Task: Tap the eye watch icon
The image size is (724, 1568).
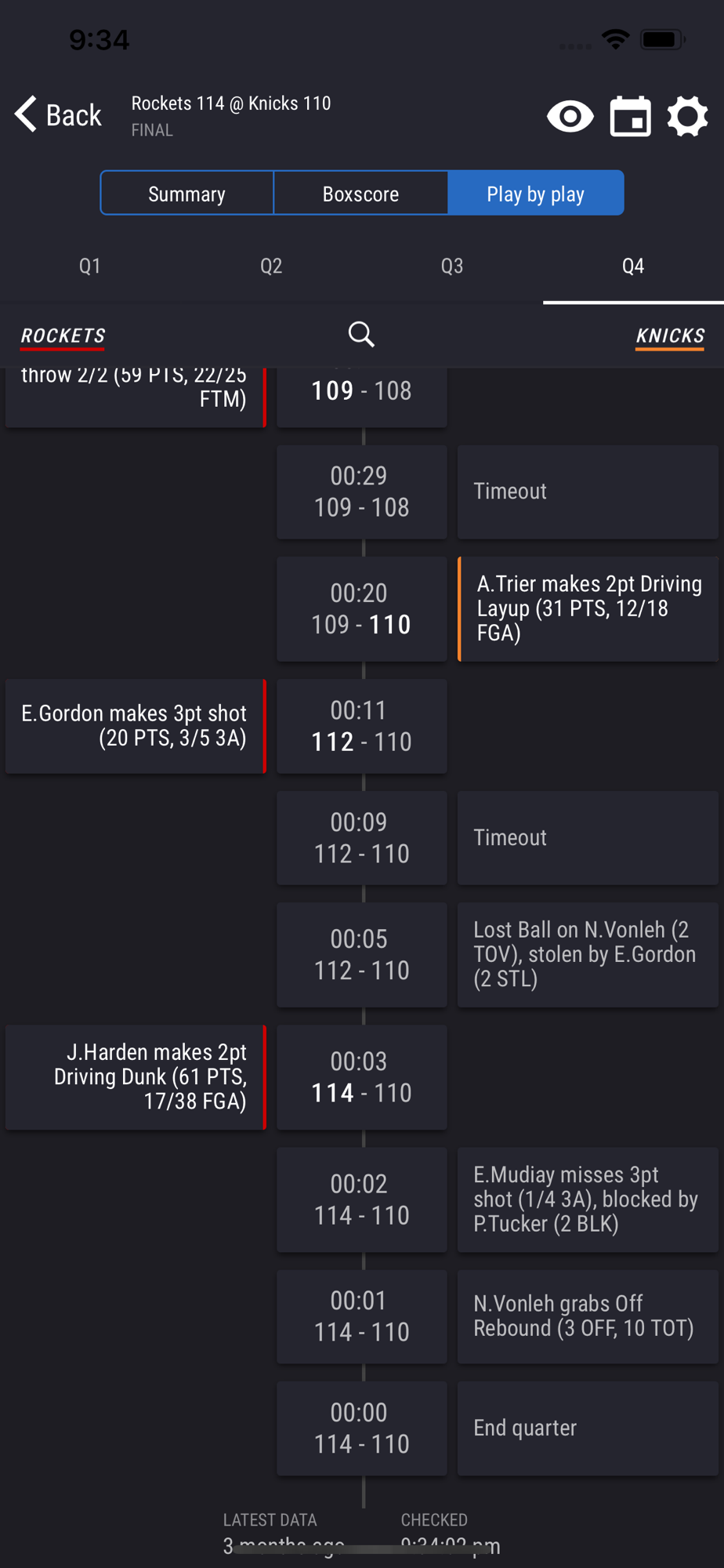Action: (570, 117)
